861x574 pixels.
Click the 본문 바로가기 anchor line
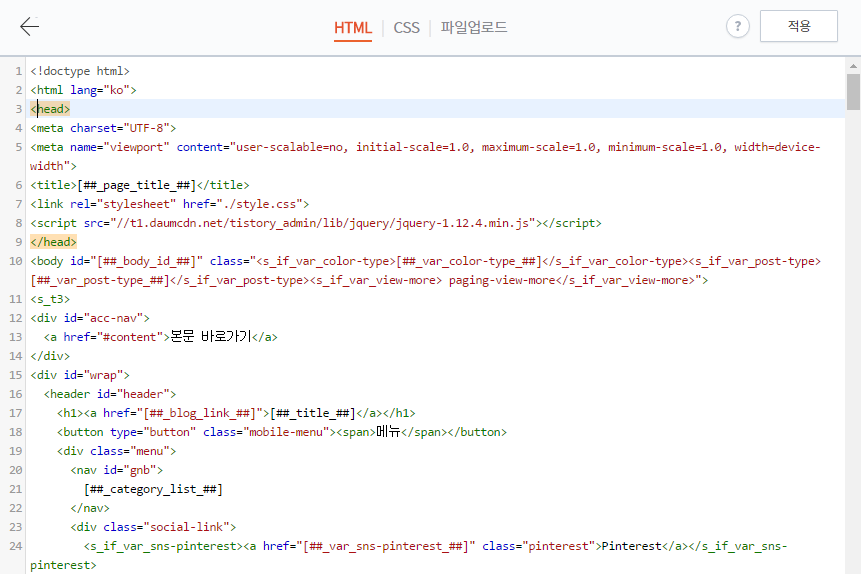click(160, 337)
